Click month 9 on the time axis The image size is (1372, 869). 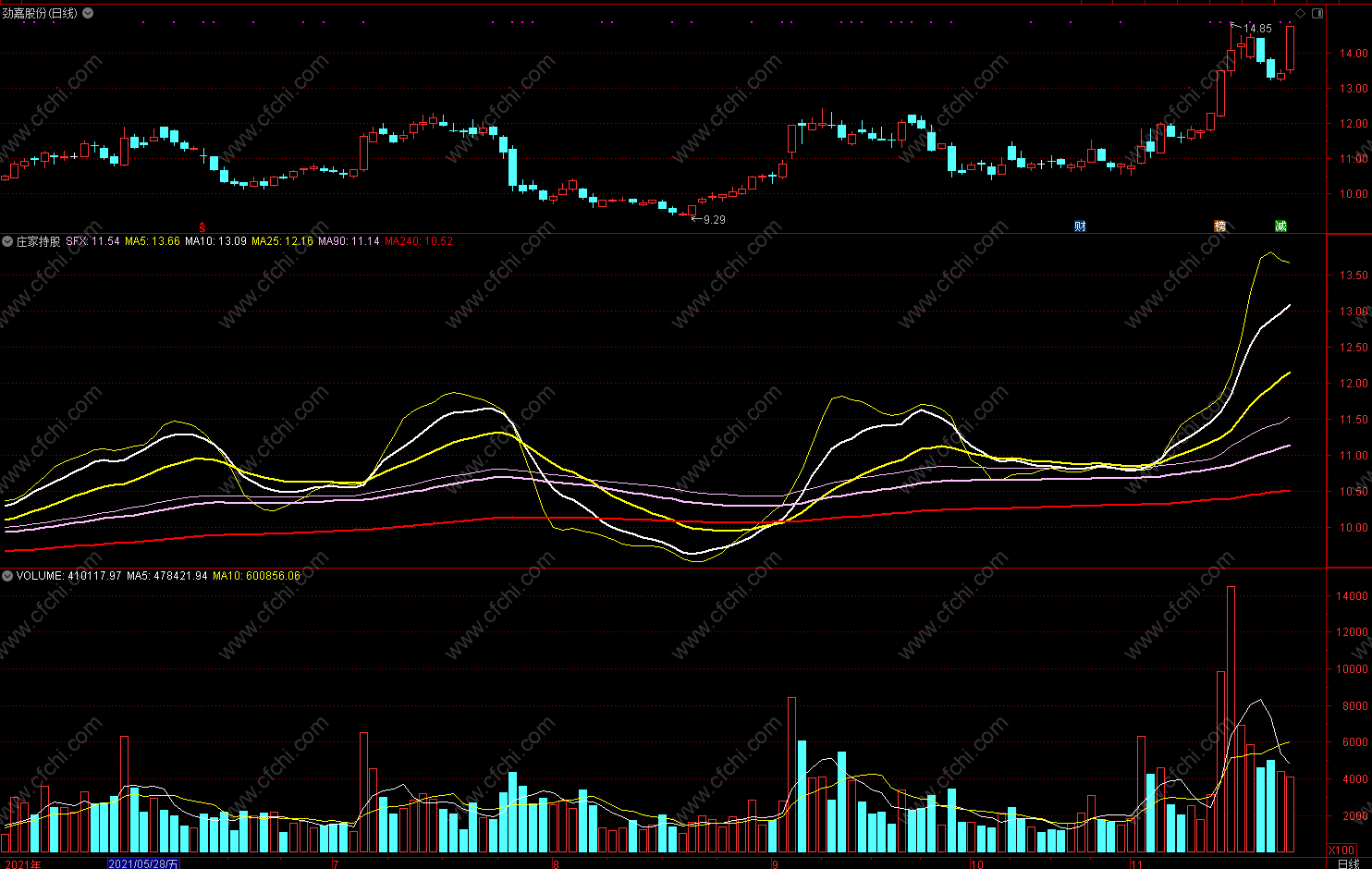[x=775, y=864]
